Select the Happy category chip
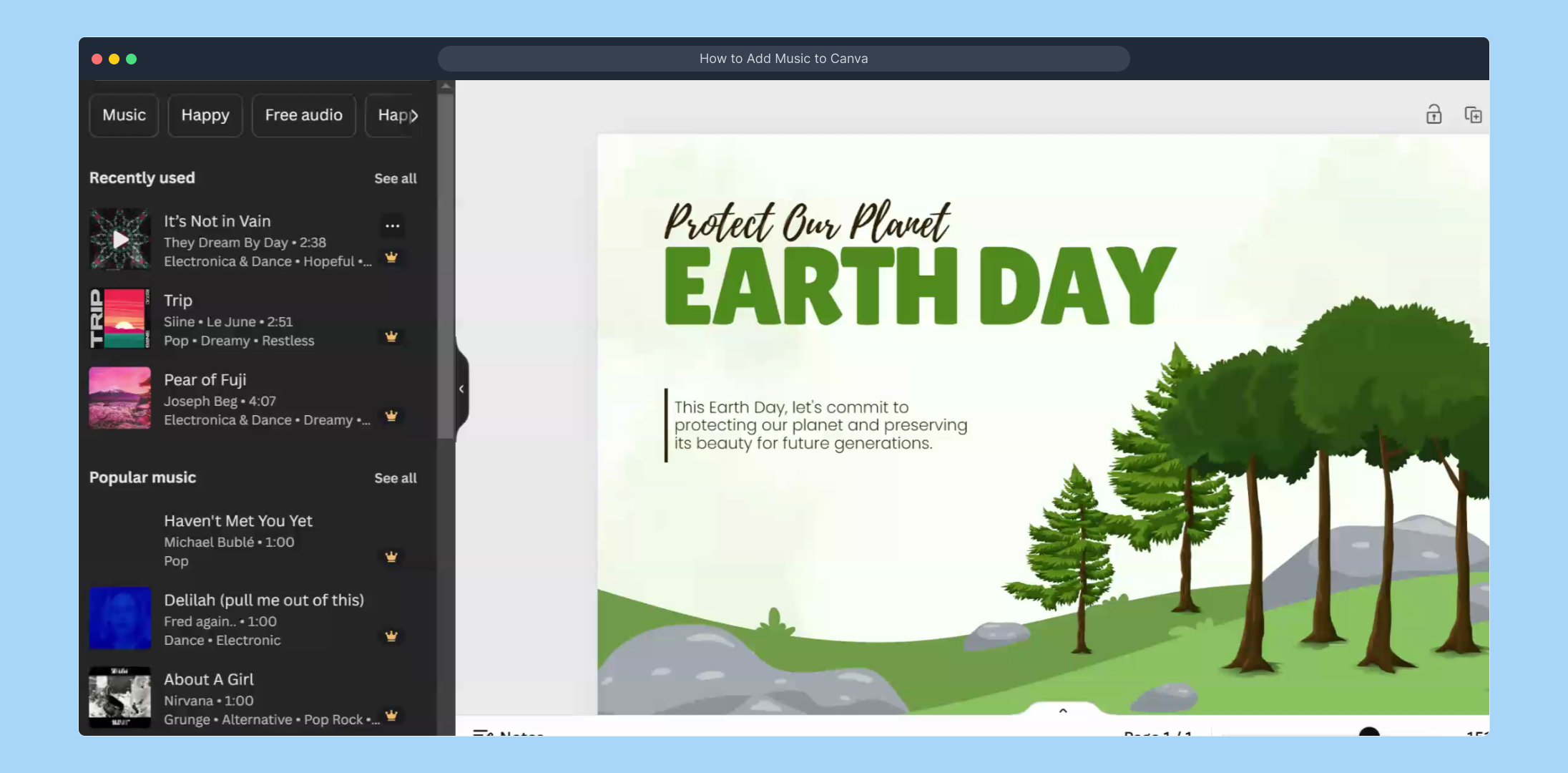The width and height of the screenshot is (1568, 773). (x=205, y=115)
